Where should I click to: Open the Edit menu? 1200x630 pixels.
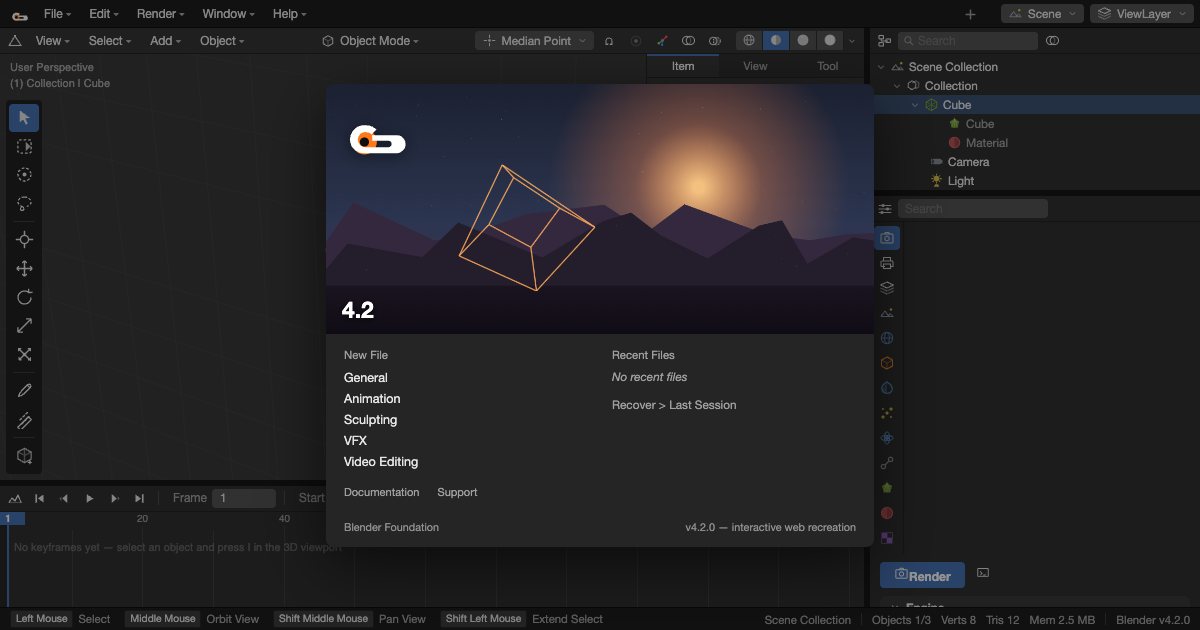coord(104,14)
